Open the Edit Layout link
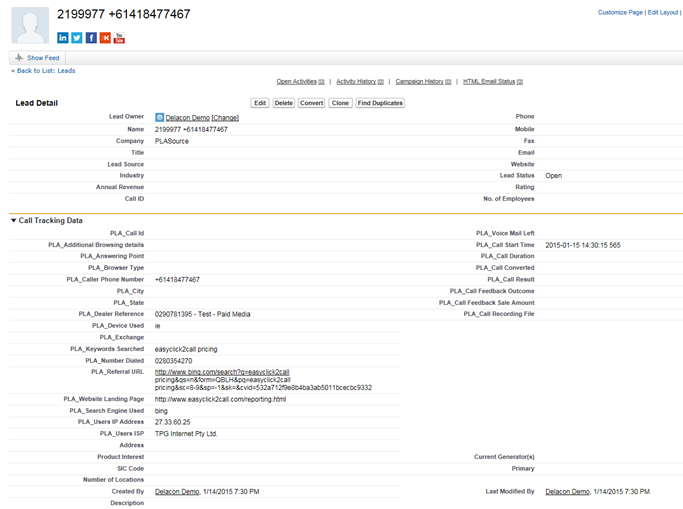Screen dimensions: 683x509 (x=663, y=12)
